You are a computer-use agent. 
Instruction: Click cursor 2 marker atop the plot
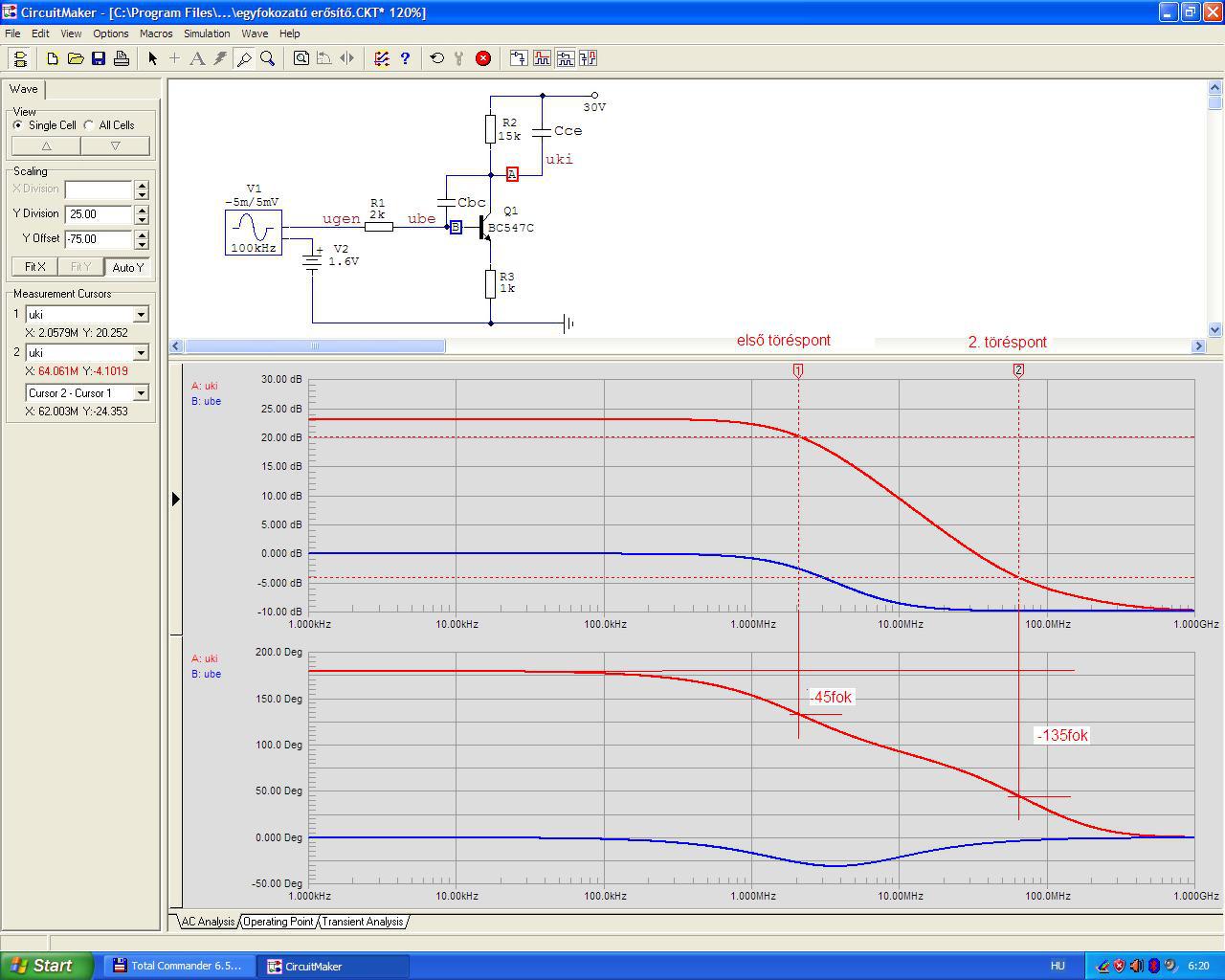[x=1018, y=370]
